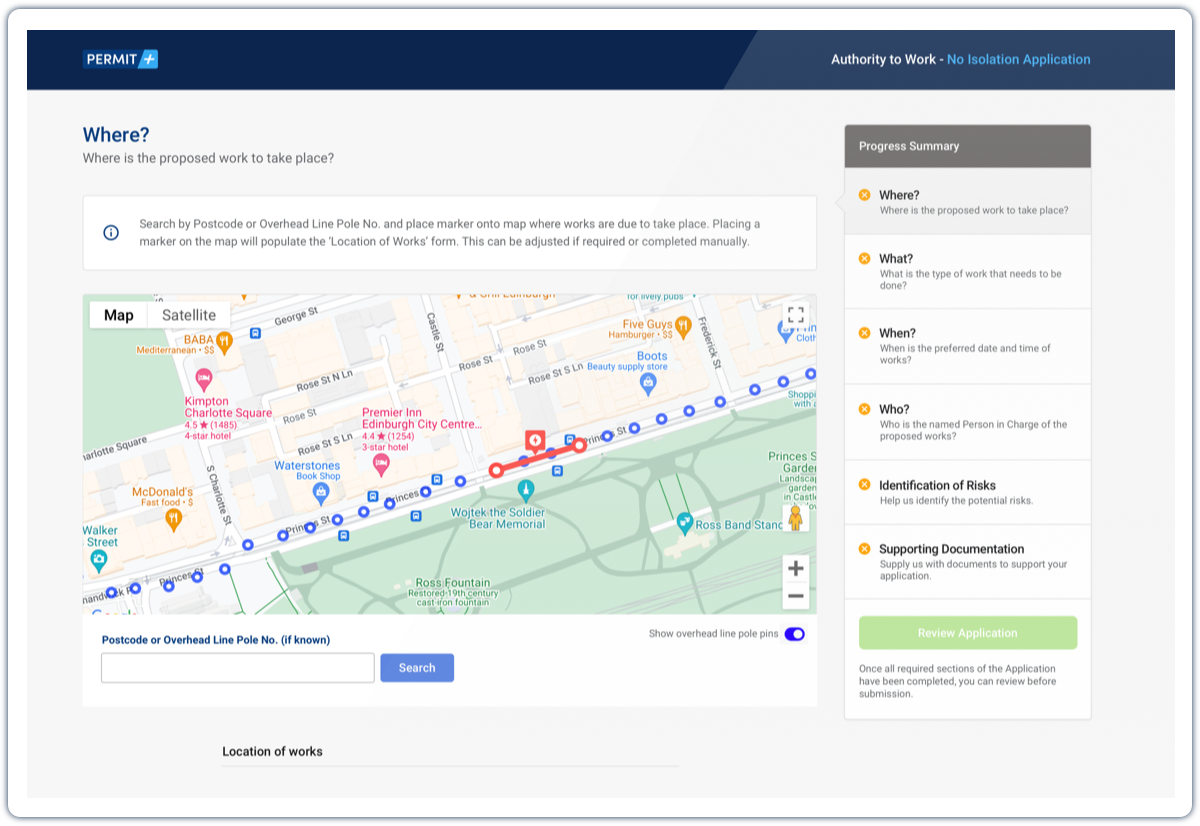Image resolution: width=1200 pixels, height=826 pixels.
Task: Open Supporting Documentation step
Action: tap(967, 562)
